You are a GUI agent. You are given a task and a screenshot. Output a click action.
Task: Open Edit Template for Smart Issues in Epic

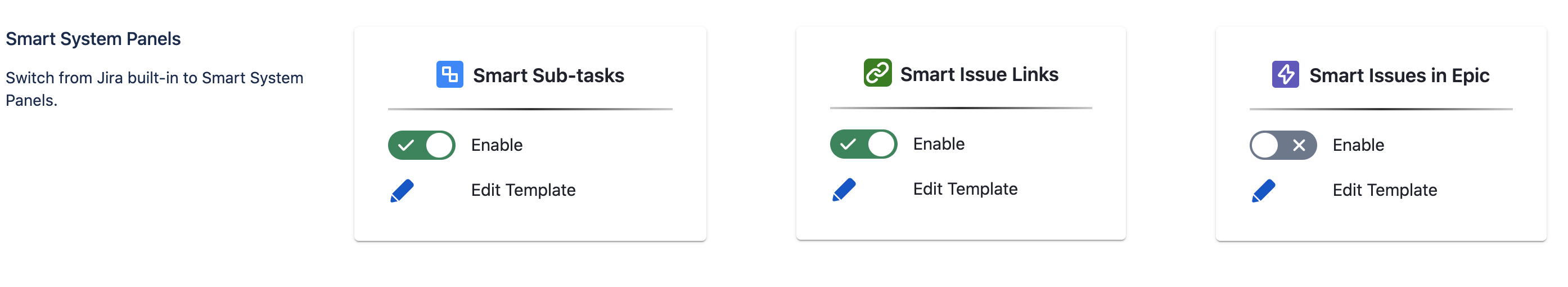point(1384,190)
